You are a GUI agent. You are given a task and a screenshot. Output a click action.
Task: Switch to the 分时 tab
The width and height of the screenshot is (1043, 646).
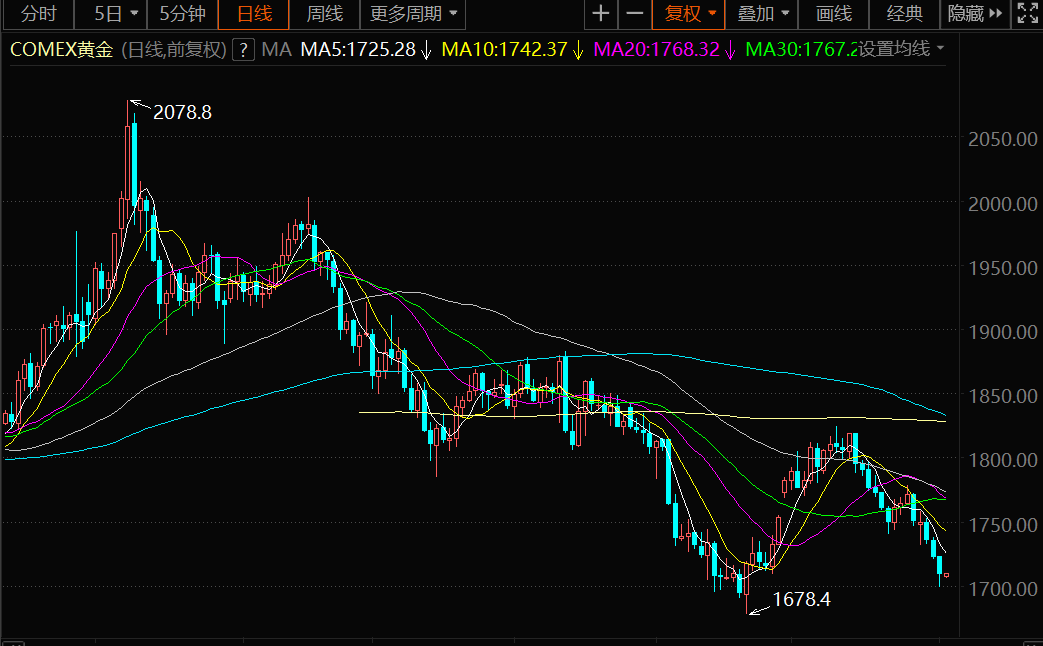39,14
